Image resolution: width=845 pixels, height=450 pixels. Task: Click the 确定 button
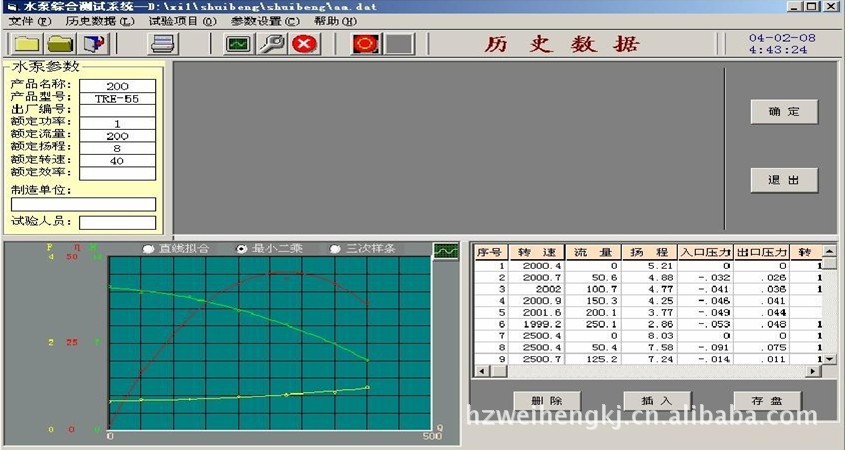[x=784, y=112]
